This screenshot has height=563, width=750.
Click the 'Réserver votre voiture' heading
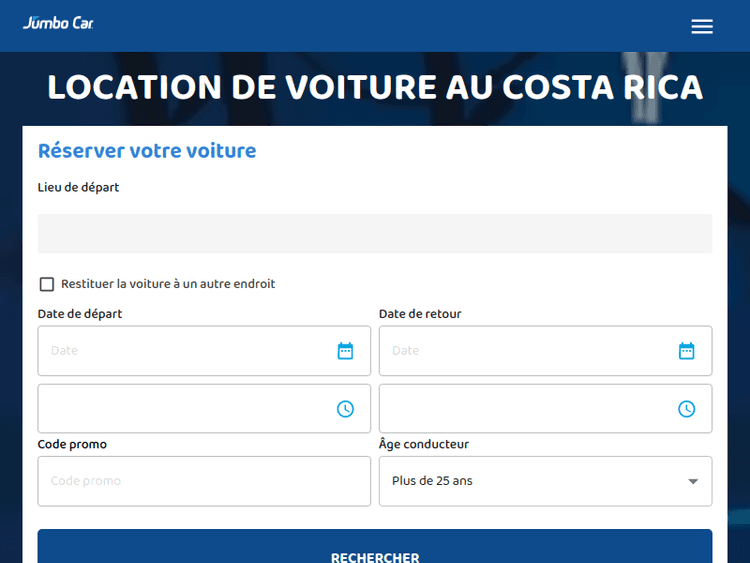pos(147,151)
